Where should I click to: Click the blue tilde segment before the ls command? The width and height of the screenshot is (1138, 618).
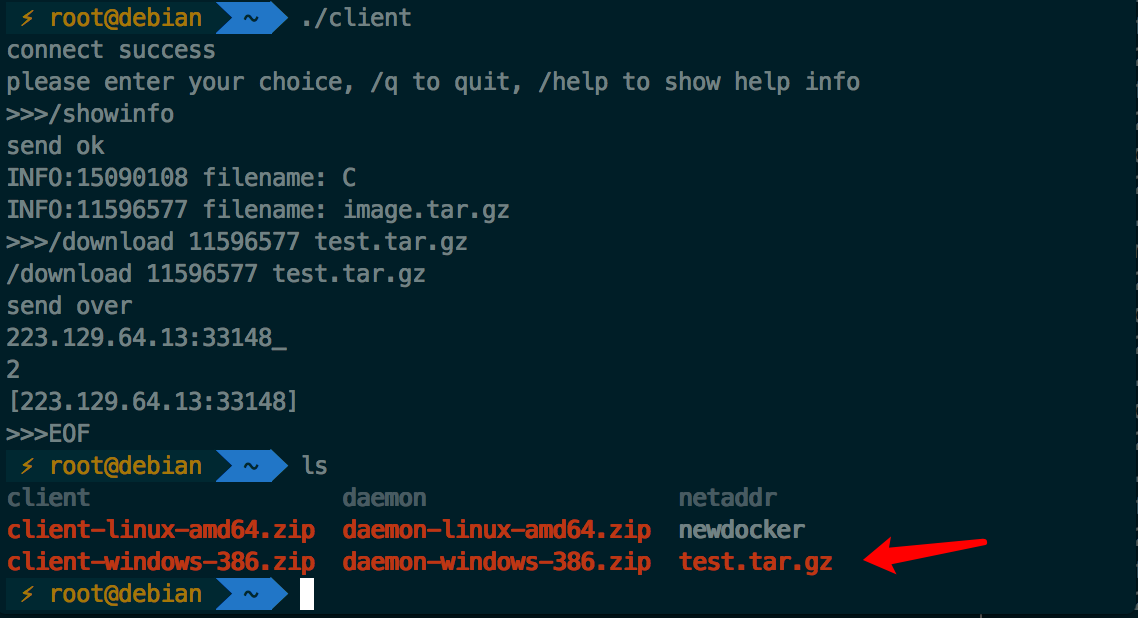click(x=253, y=466)
